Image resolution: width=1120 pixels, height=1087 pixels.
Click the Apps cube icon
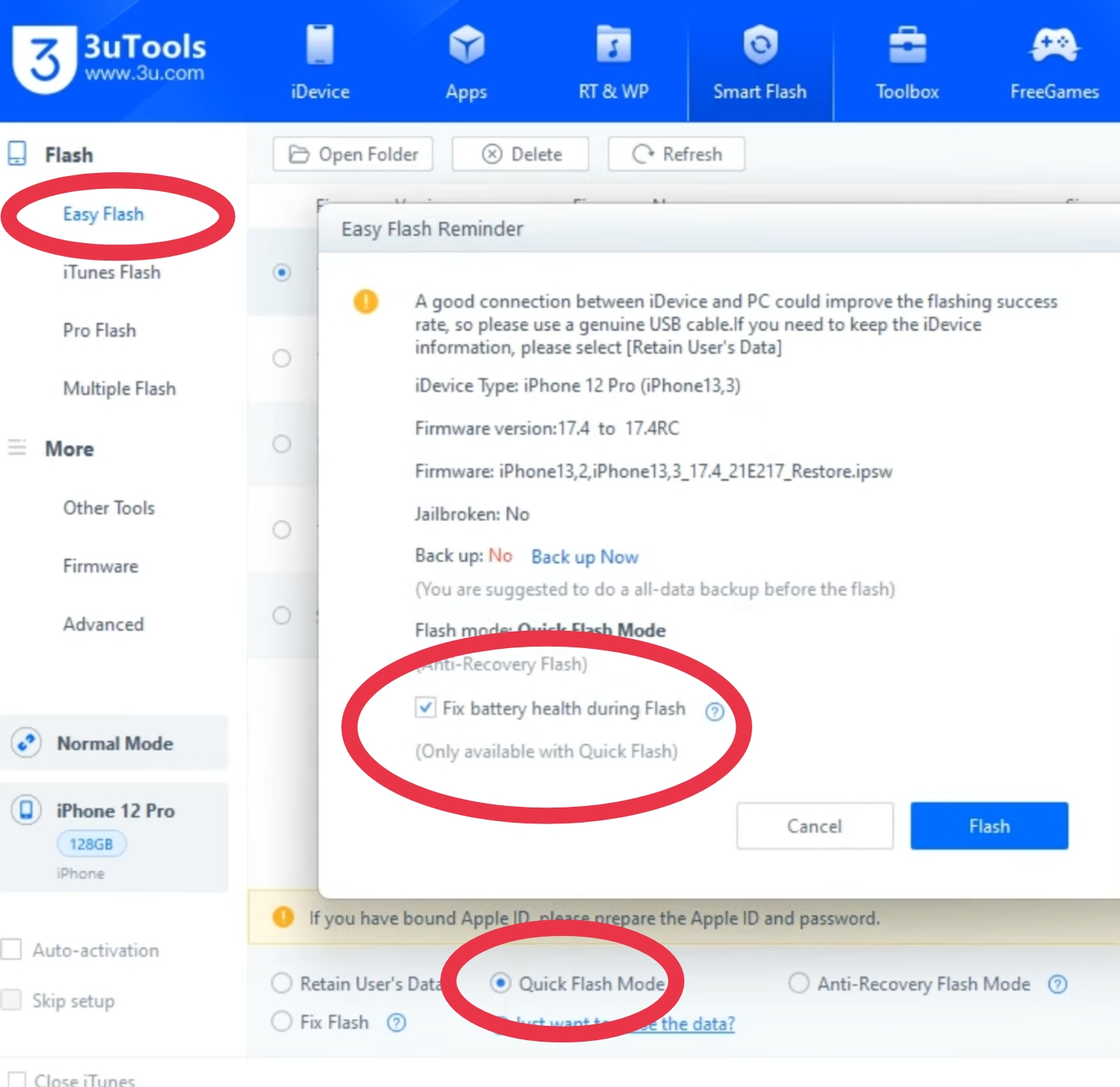tap(466, 45)
